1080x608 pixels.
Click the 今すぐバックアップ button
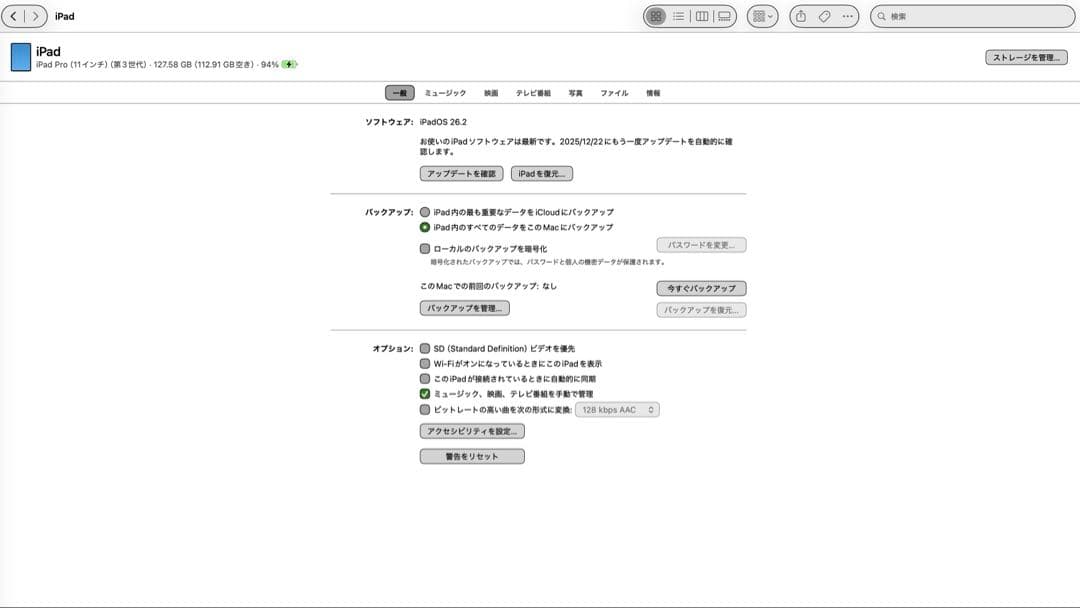click(x=700, y=288)
